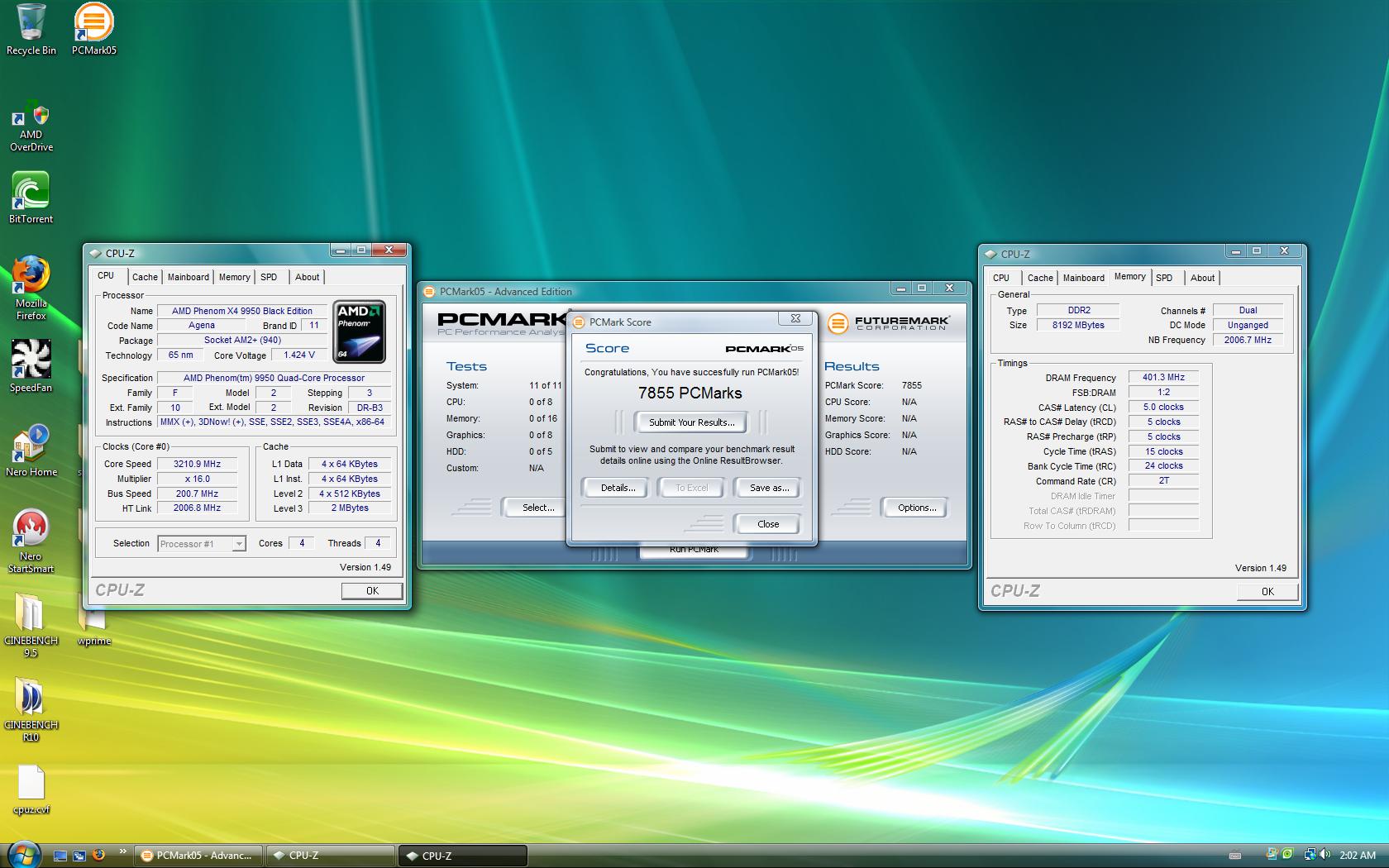Click the Multiplier value x 16.0
This screenshot has height=868, width=1389.
[x=197, y=479]
